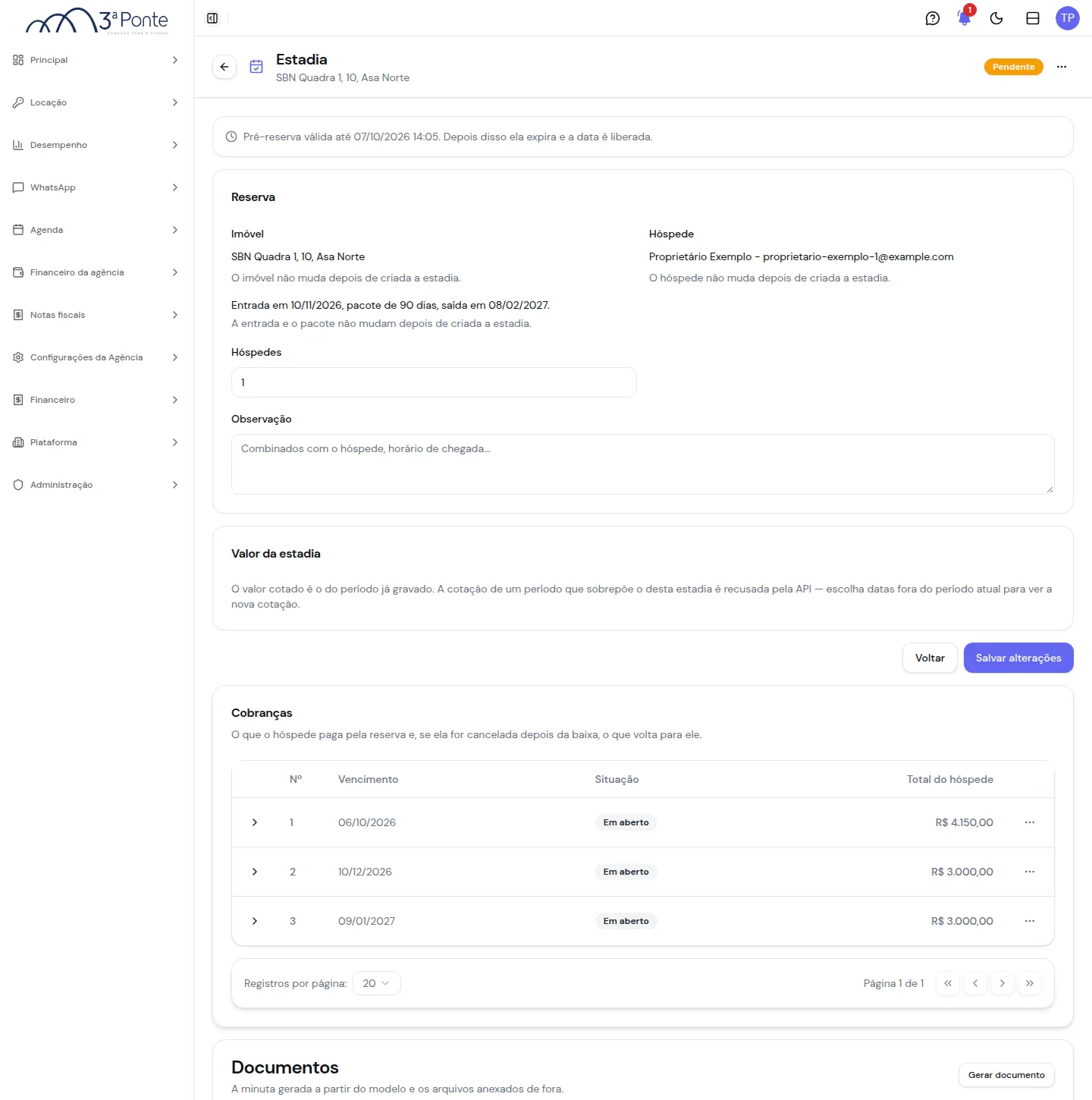This screenshot has width=1092, height=1100.
Task: Open actions menu for charge 10/12/2026
Action: 1030,872
